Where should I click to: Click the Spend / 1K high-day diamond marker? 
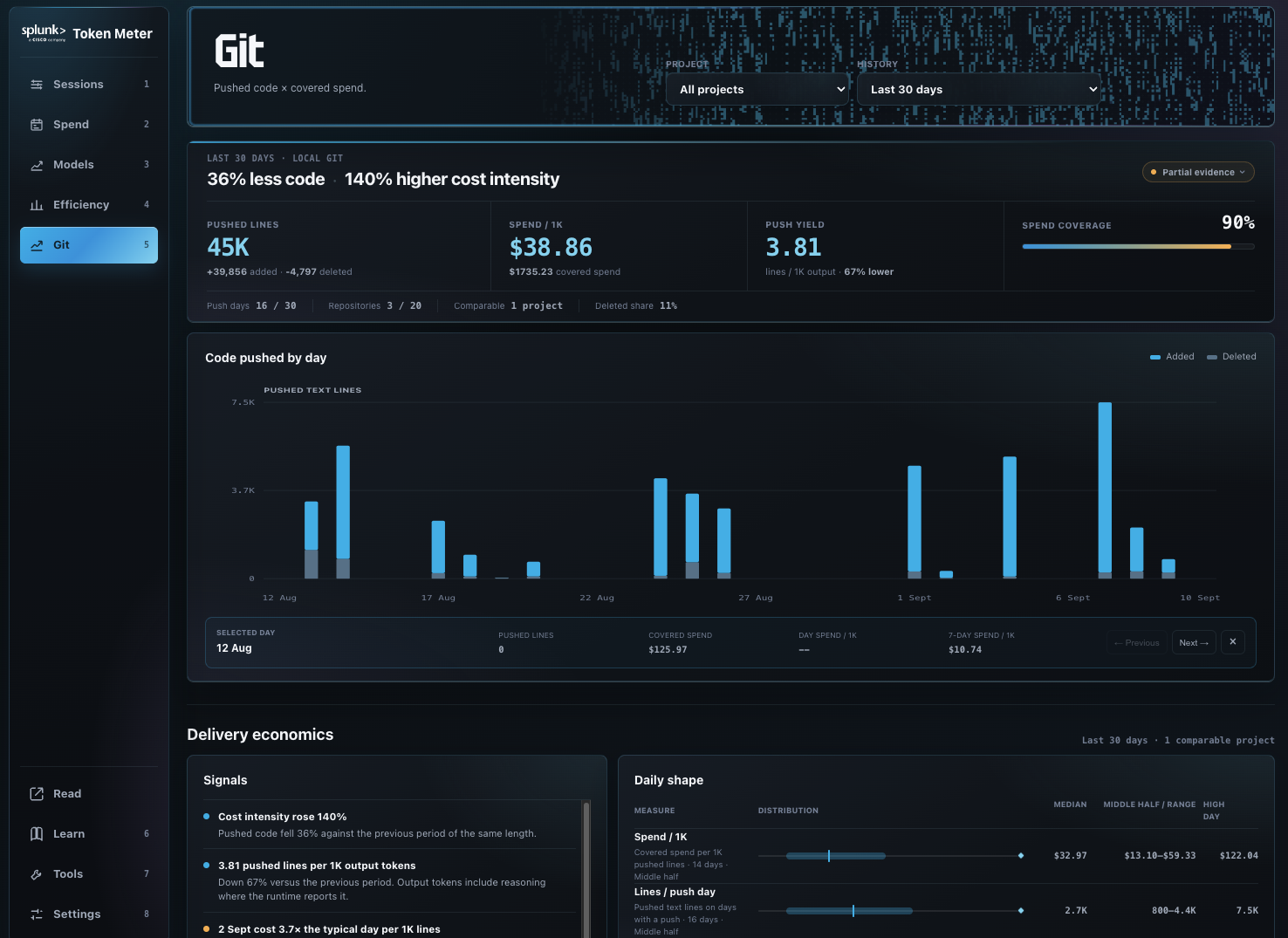point(1021,856)
